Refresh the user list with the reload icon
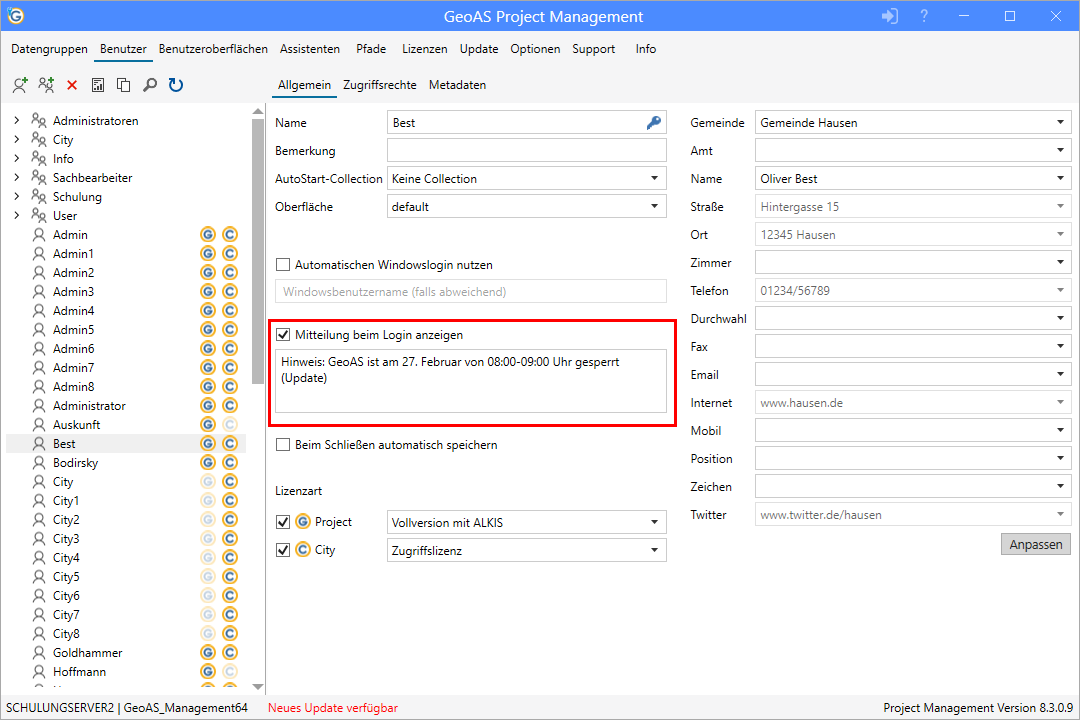The width and height of the screenshot is (1080, 720). (x=175, y=85)
